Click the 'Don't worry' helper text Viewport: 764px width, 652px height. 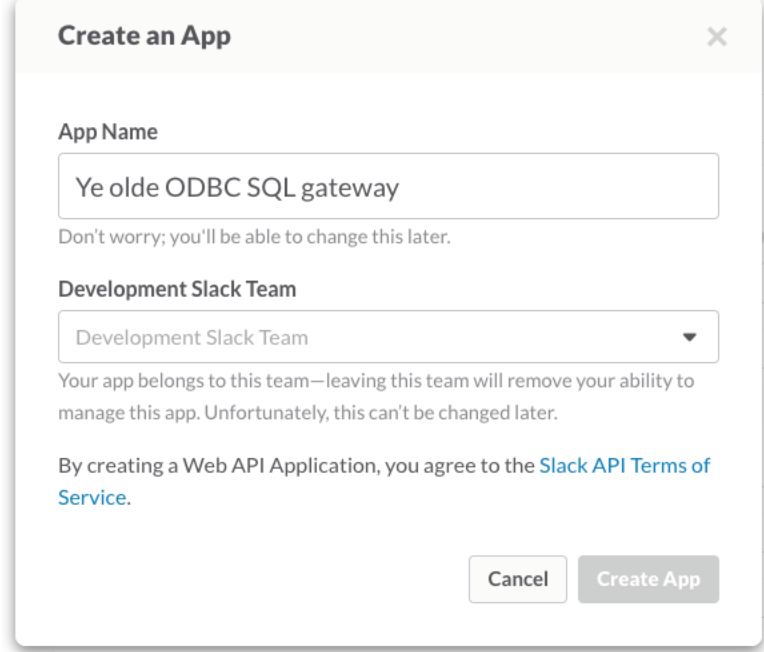(254, 237)
